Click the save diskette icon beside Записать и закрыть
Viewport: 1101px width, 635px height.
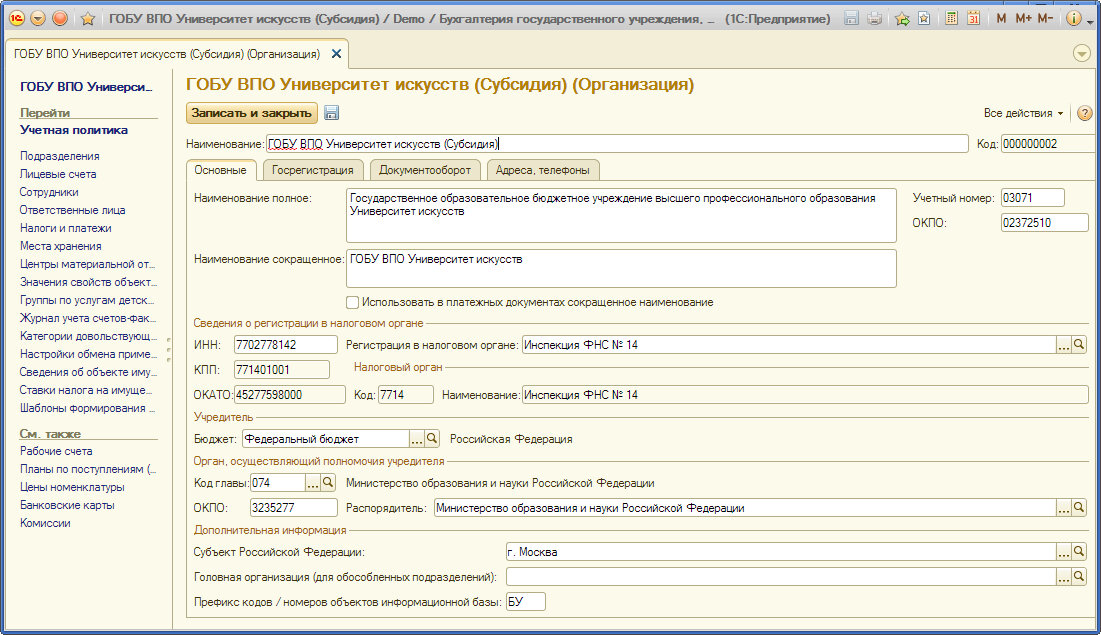(x=331, y=113)
